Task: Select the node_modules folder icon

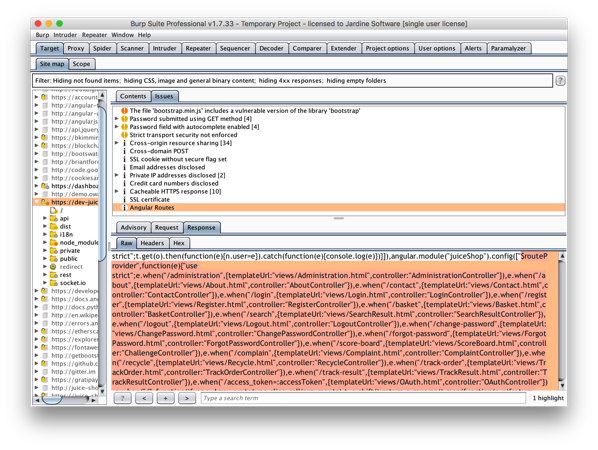Action: pos(54,242)
